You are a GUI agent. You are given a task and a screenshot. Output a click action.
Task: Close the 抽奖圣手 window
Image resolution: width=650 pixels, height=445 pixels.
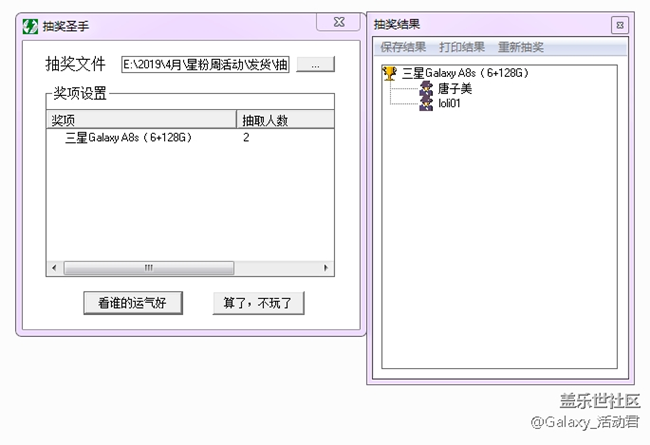tap(340, 20)
